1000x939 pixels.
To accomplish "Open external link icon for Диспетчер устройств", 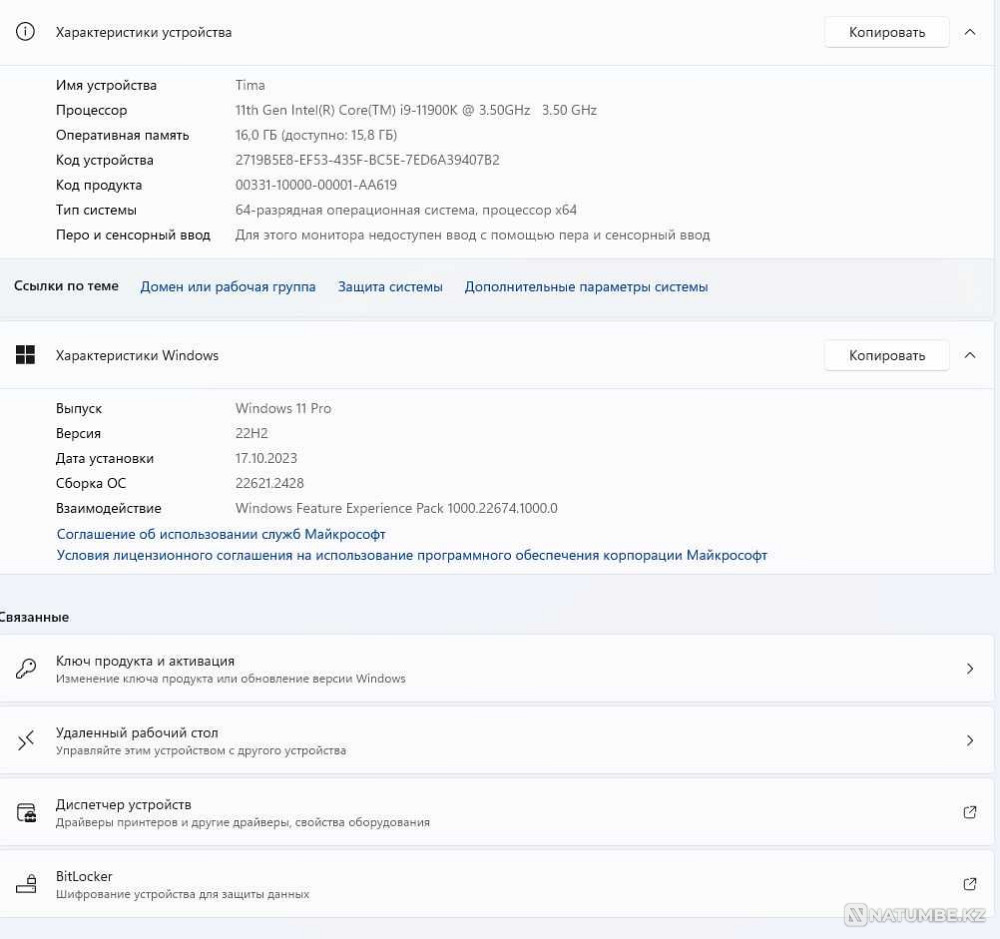I will click(x=969, y=812).
